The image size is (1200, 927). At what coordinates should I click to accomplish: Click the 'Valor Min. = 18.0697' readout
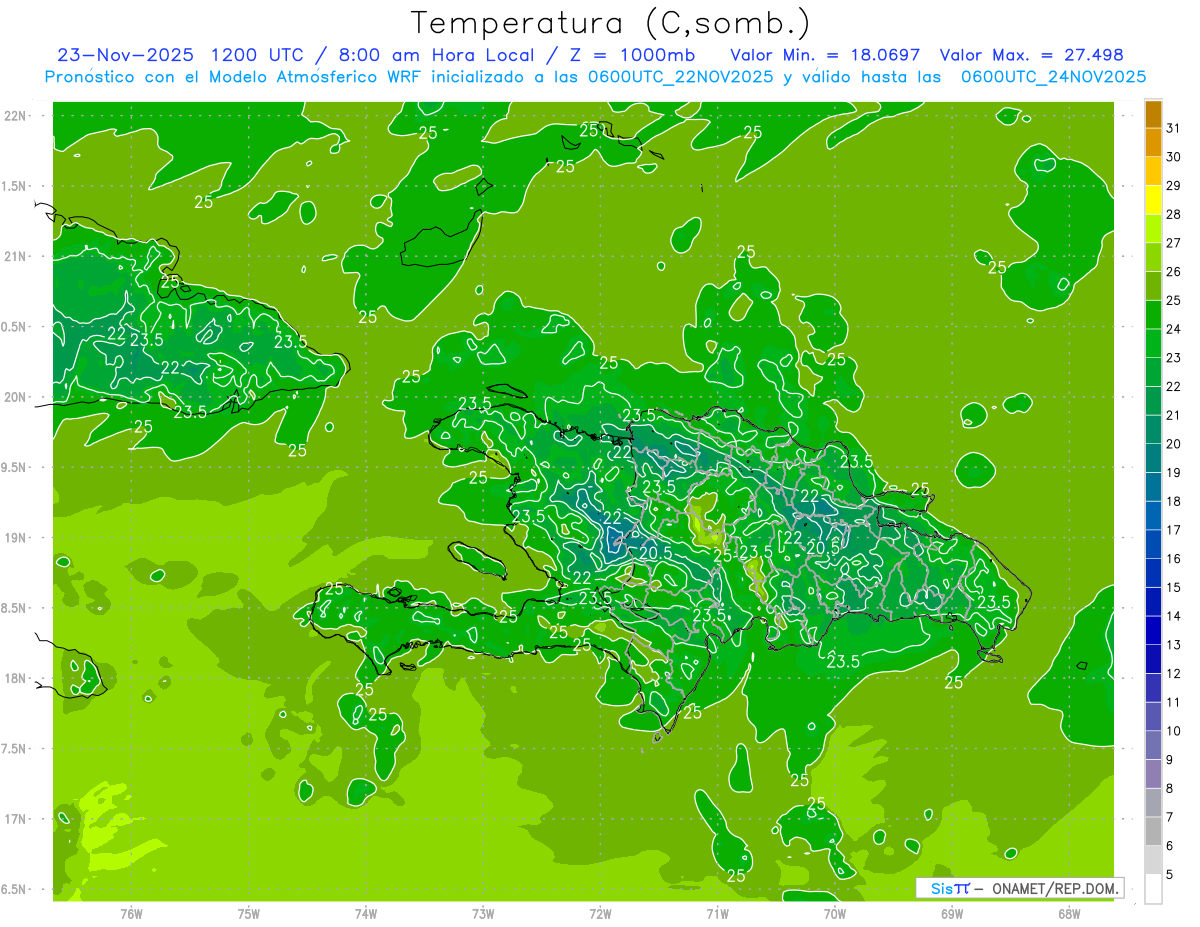pyautogui.click(x=825, y=56)
